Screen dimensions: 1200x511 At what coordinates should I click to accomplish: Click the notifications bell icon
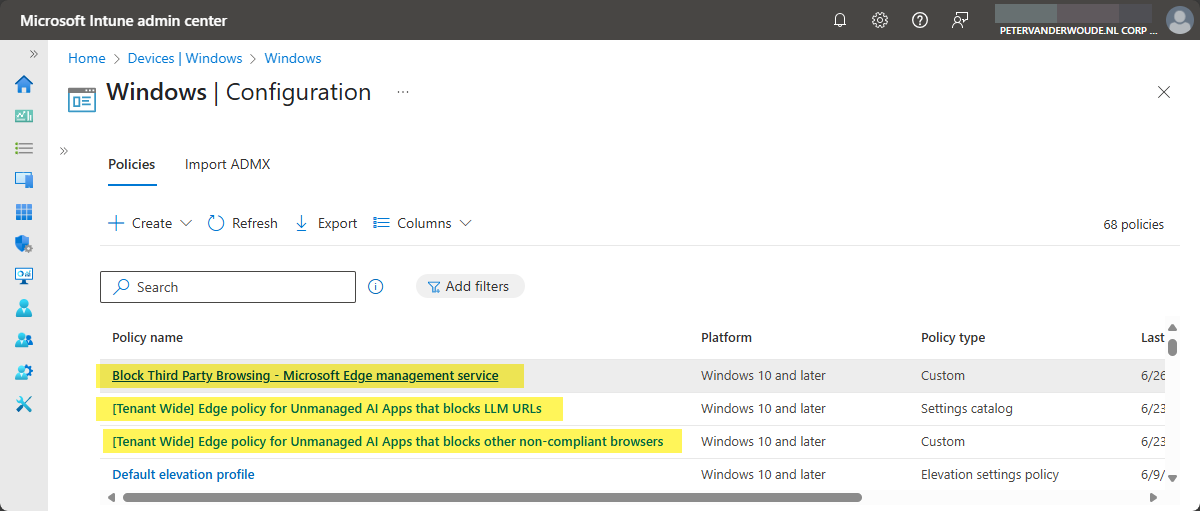(x=840, y=20)
